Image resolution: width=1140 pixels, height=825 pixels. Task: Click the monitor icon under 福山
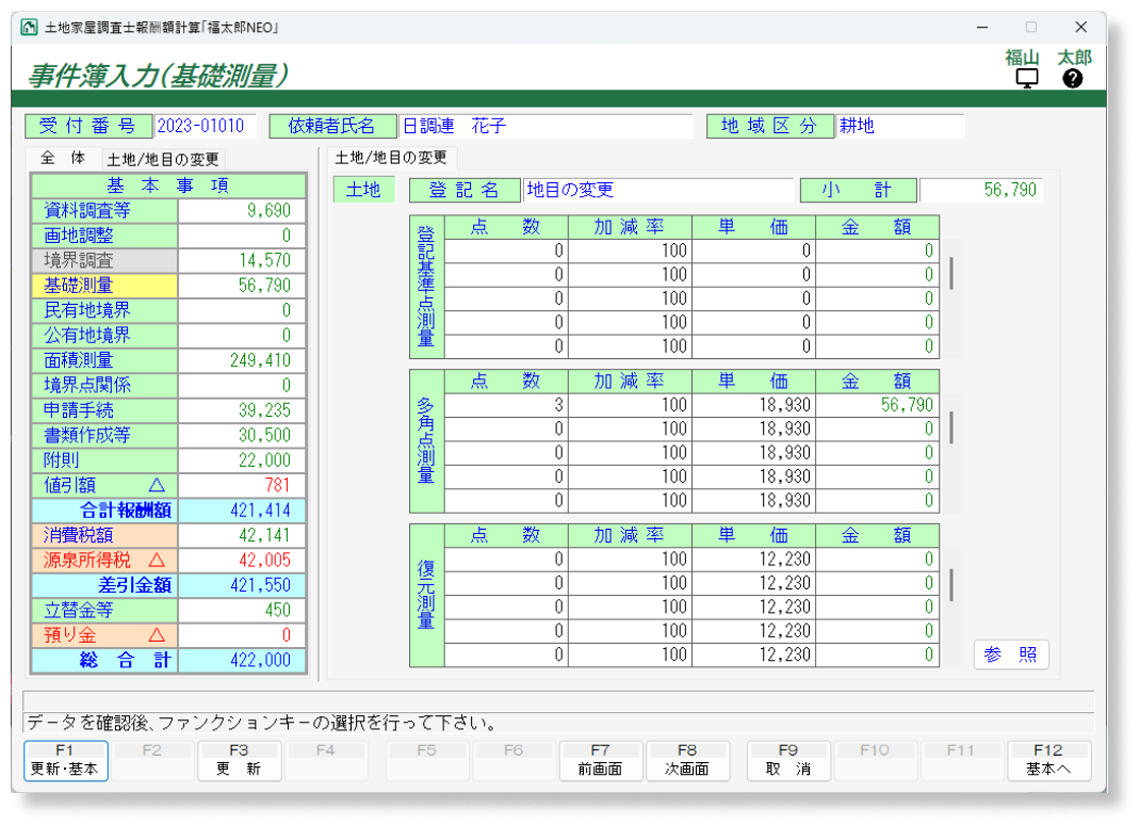click(x=1027, y=79)
